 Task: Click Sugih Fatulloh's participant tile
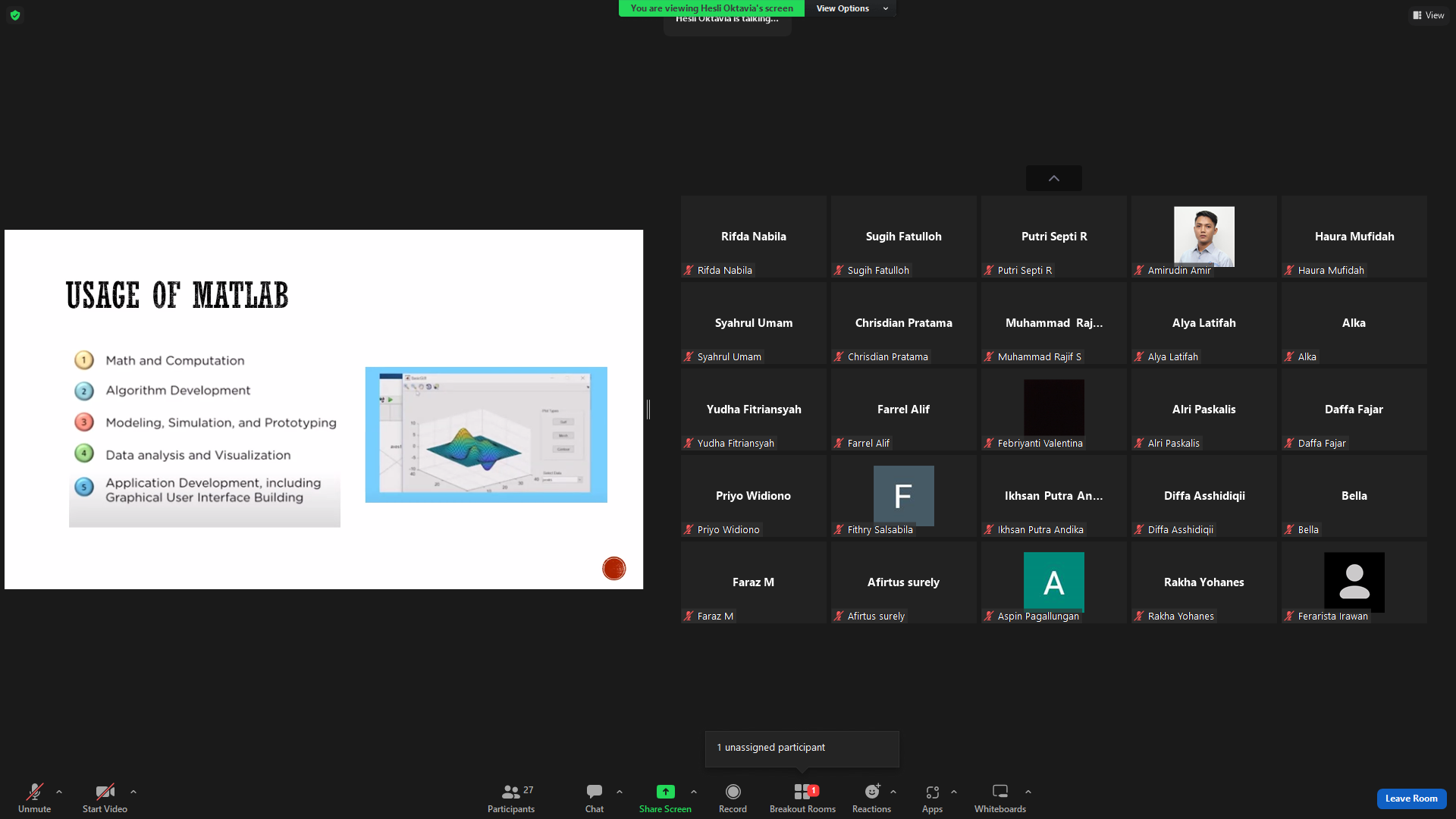click(904, 237)
